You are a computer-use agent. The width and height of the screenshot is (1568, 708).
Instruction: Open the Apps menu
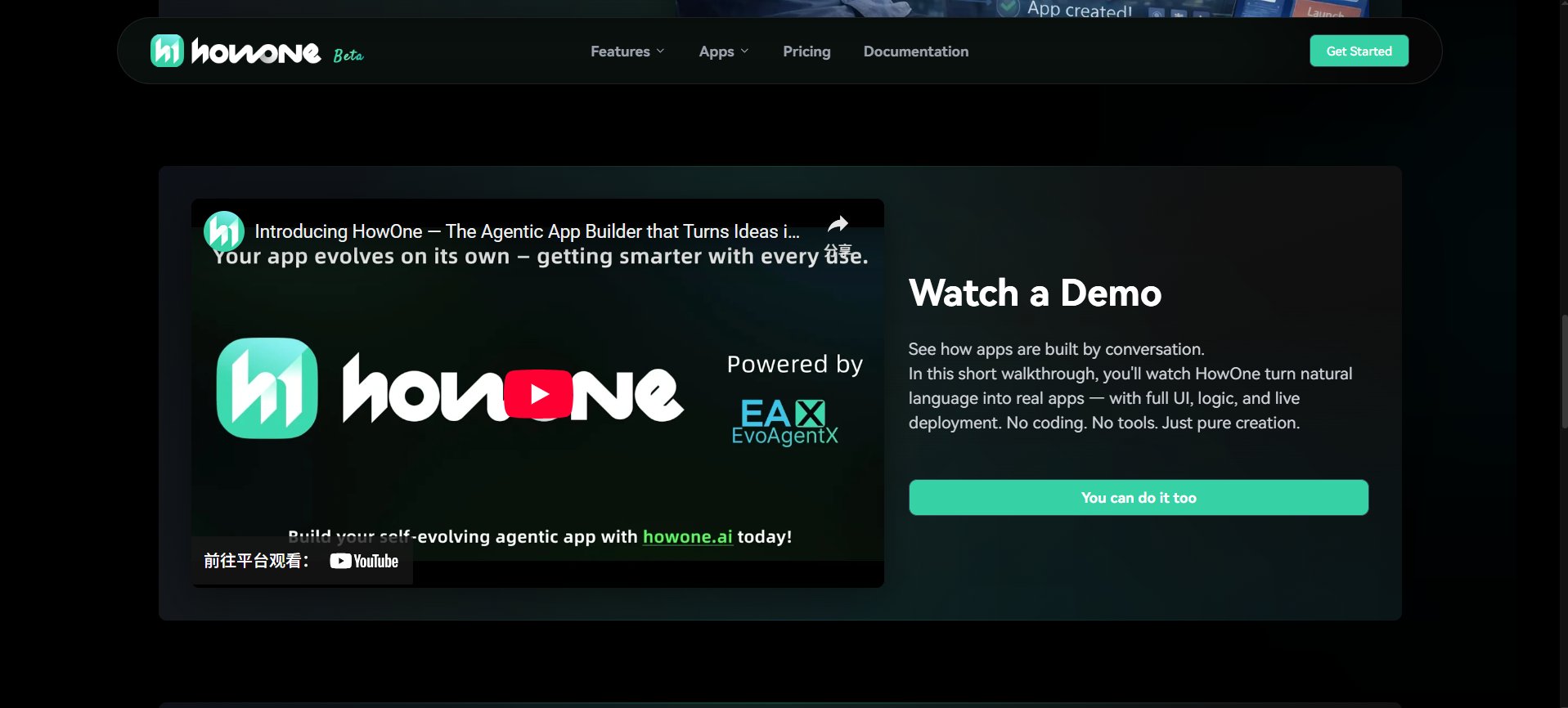tap(716, 52)
